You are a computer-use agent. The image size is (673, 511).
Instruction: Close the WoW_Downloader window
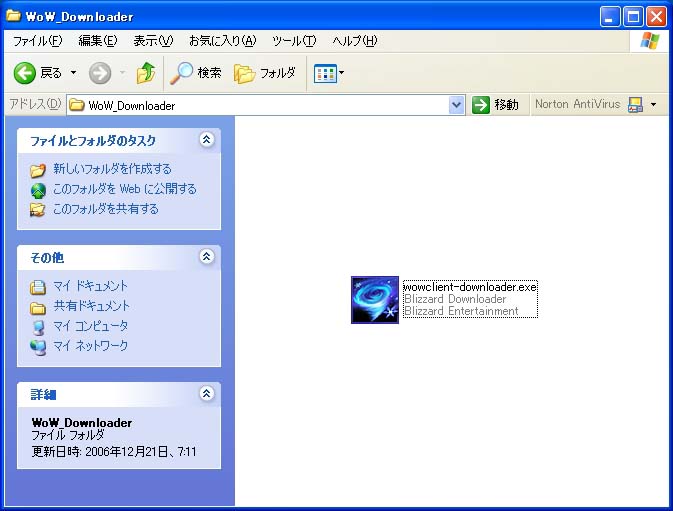[x=656, y=17]
